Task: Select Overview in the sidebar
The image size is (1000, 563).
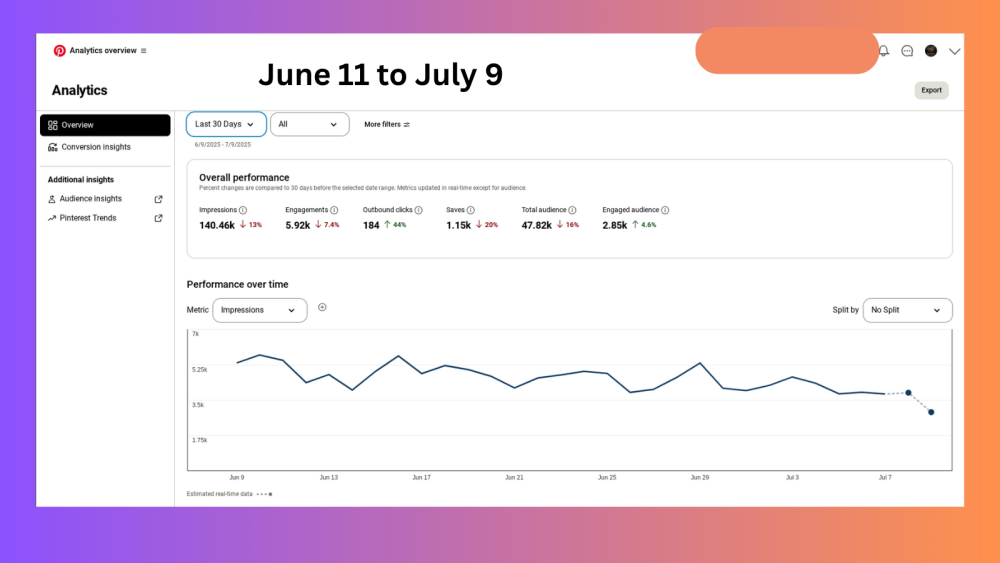Action: tap(105, 125)
